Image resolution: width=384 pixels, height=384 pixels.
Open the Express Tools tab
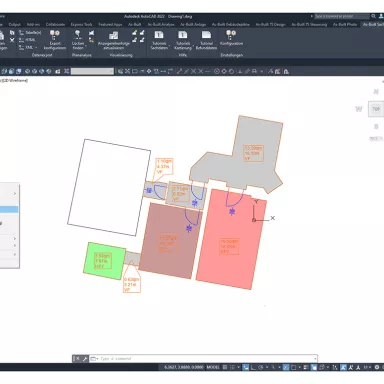pos(81,24)
